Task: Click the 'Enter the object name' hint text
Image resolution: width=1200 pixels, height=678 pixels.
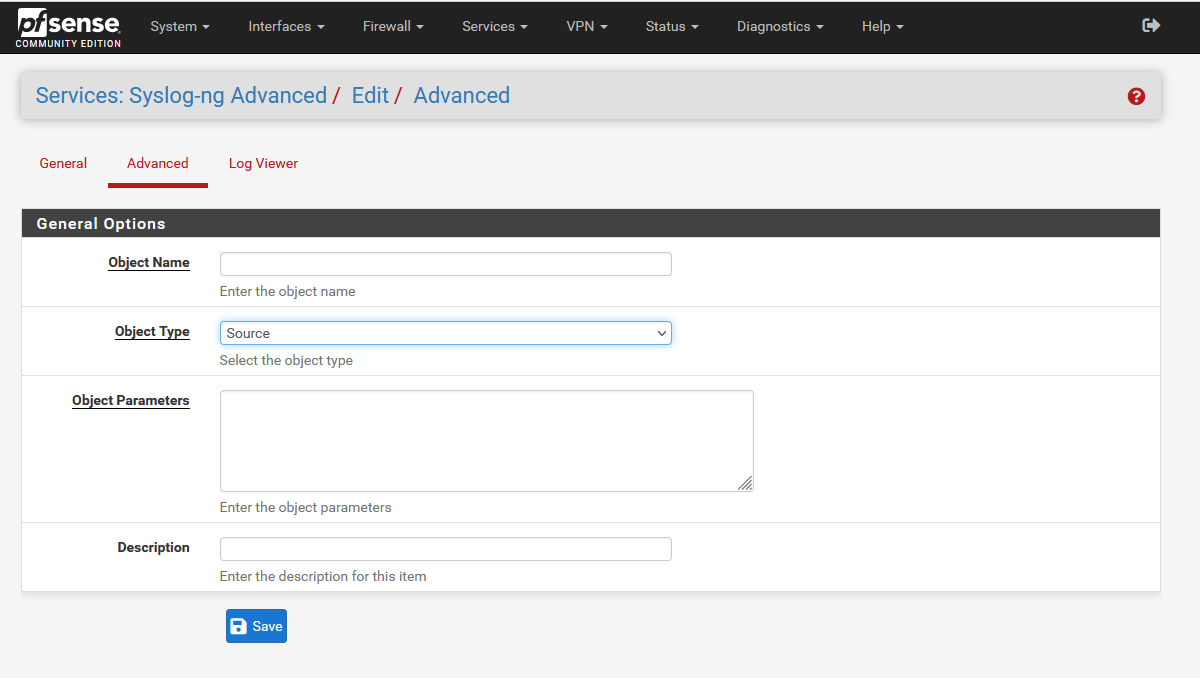Action: (288, 292)
